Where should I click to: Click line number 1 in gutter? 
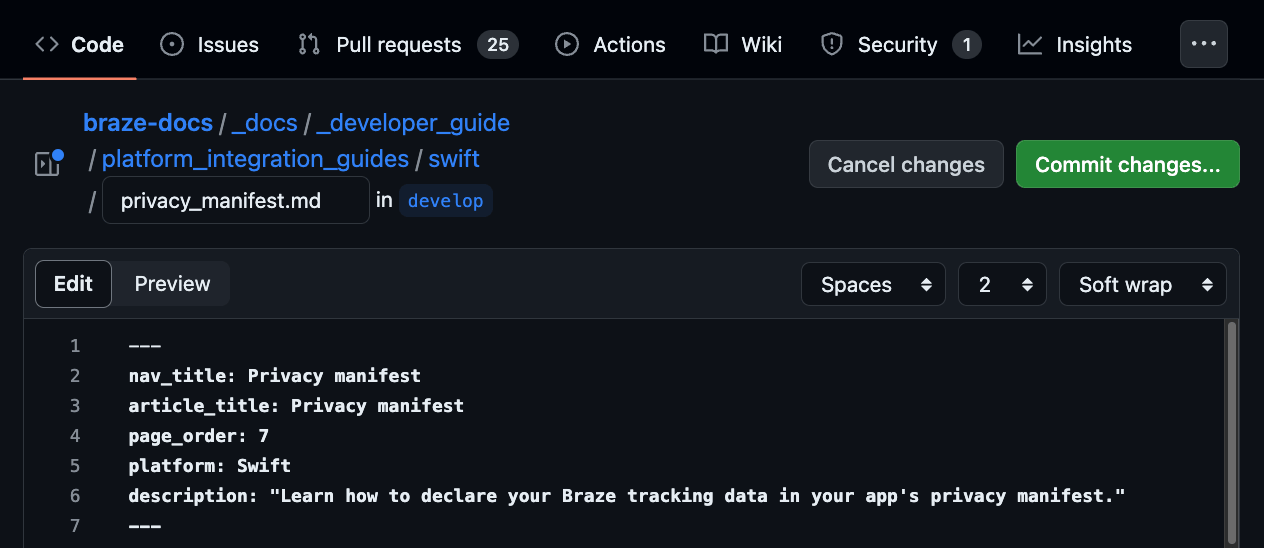pos(75,346)
